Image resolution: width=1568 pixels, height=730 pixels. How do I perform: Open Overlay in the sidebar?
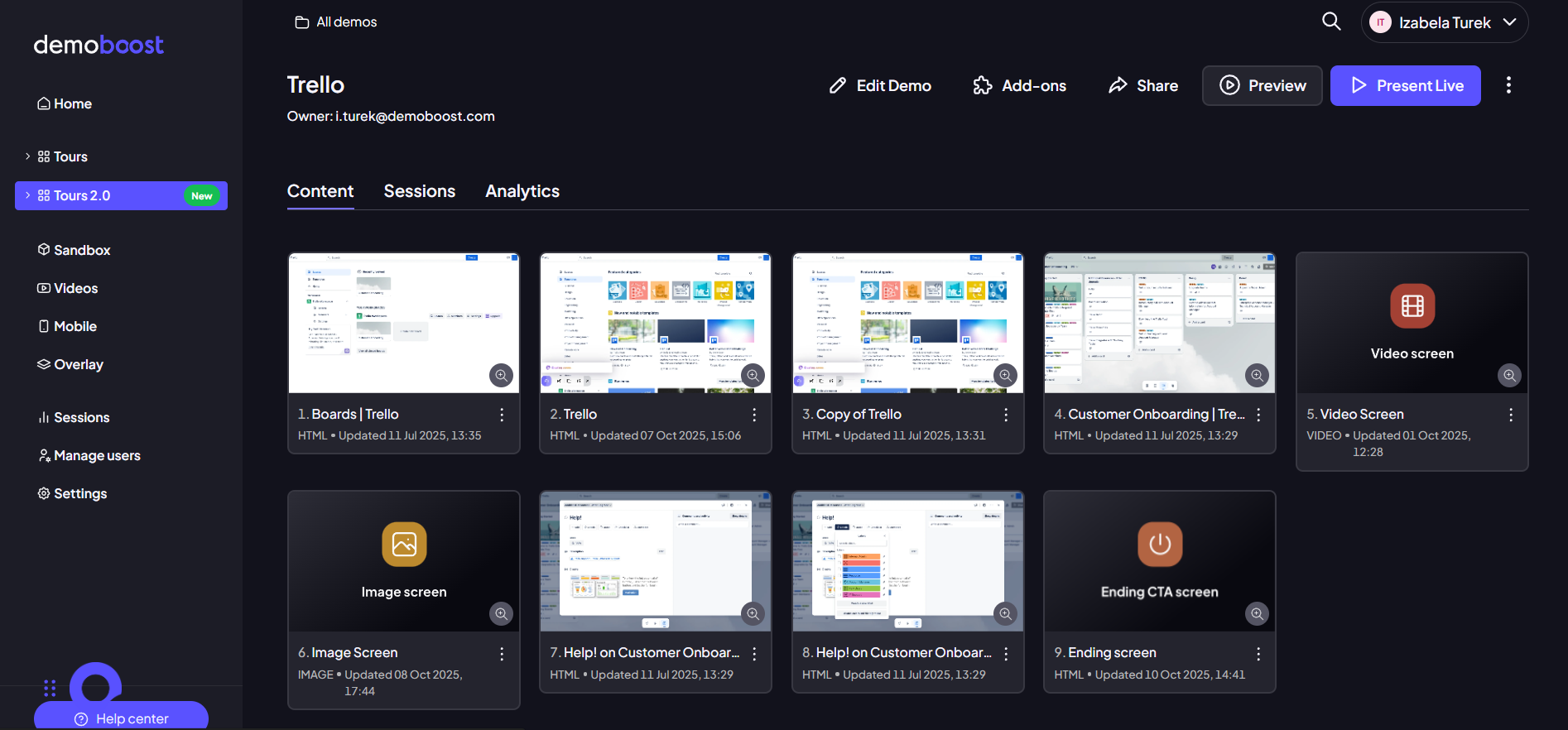coord(70,364)
